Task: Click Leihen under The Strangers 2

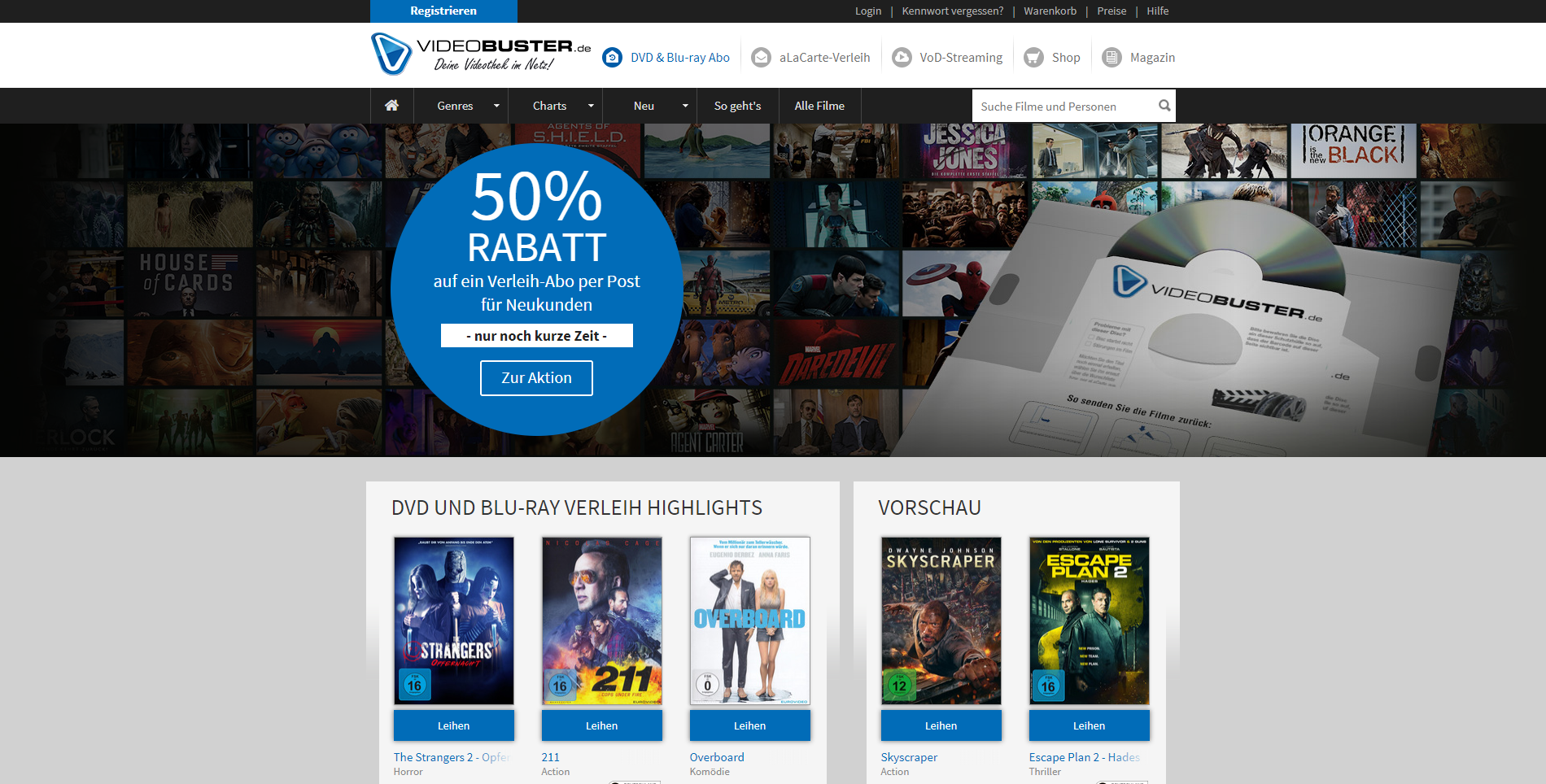Action: [454, 725]
